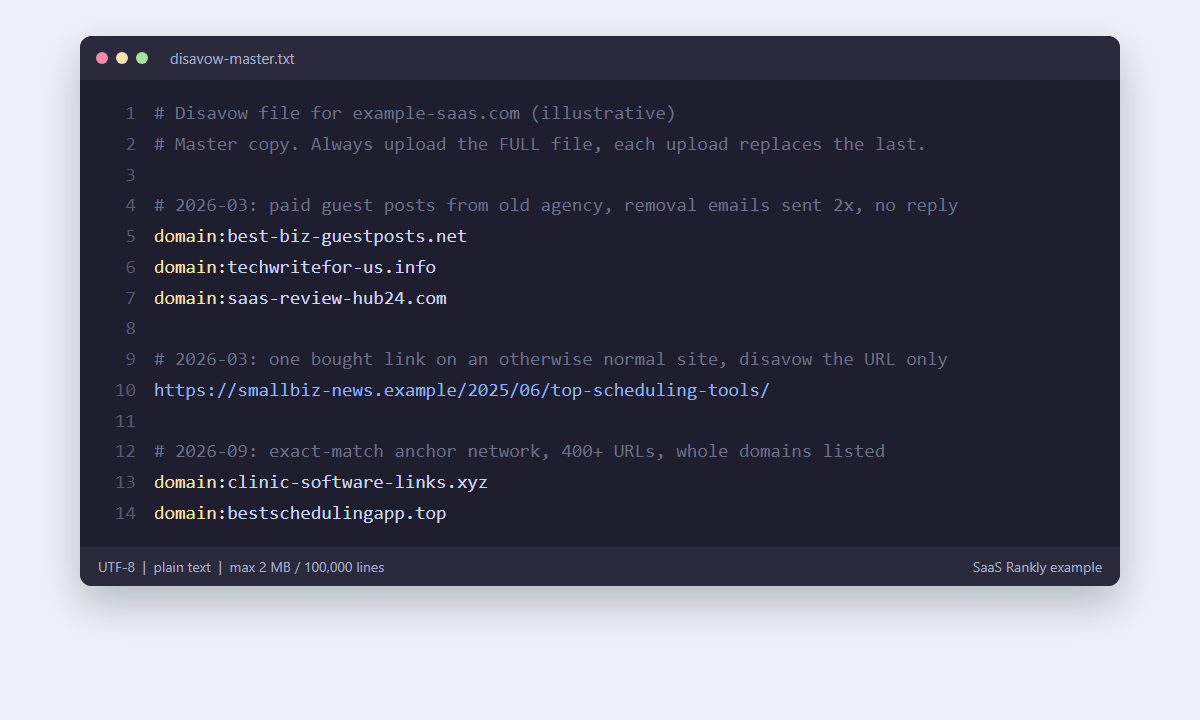Screen dimensions: 1200x720
Task: Click line number 14 in the gutter
Action: 125,513
